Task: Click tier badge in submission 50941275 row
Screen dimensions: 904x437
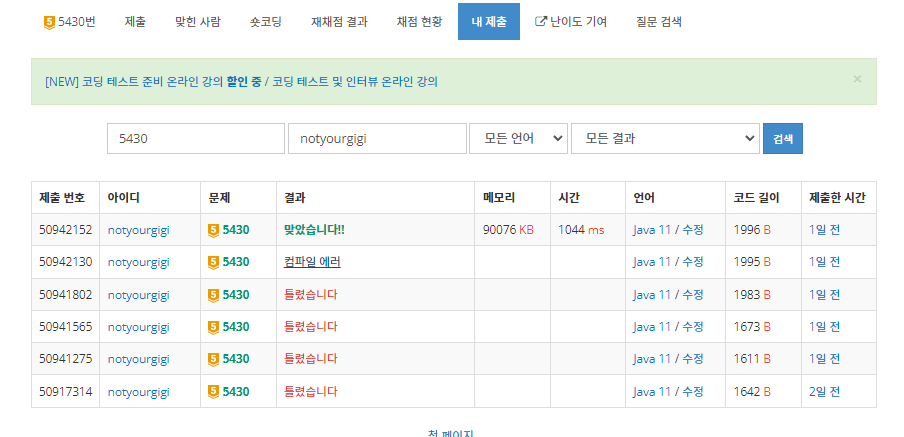Action: click(x=213, y=359)
